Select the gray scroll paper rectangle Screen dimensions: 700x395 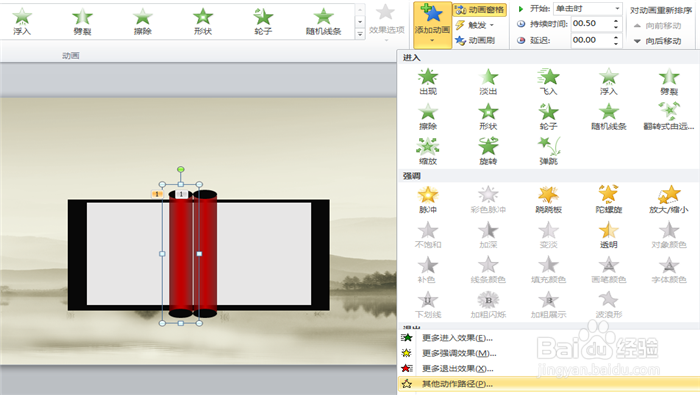click(263, 254)
